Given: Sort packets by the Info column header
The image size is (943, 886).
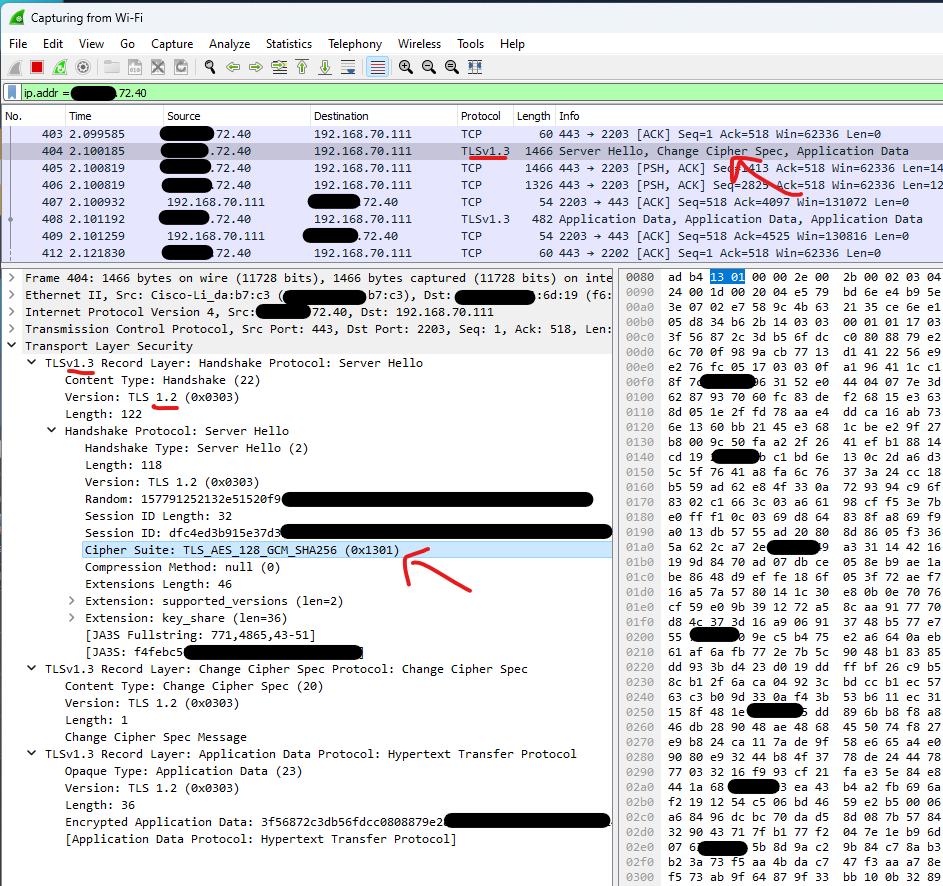Looking at the screenshot, I should 749,116.
